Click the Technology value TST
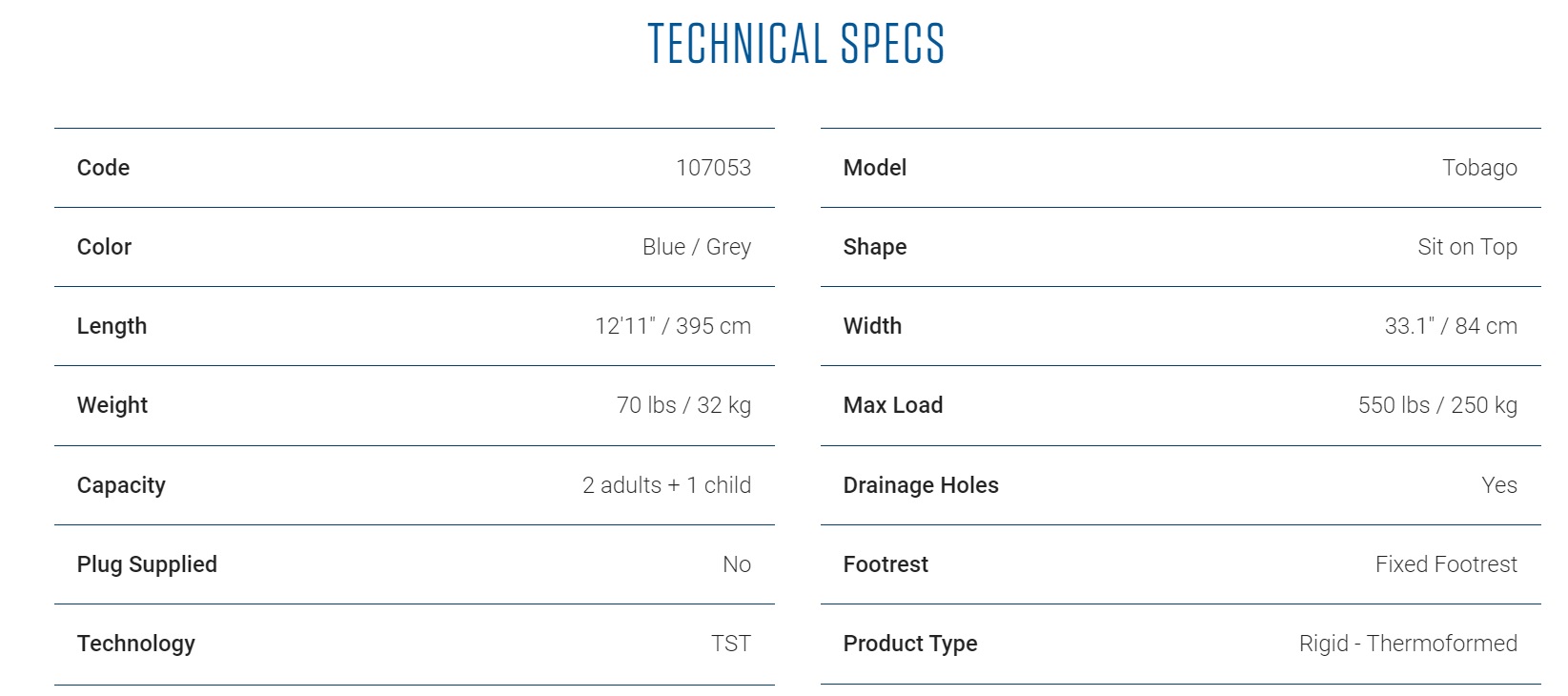This screenshot has height=696, width=1568. click(731, 644)
